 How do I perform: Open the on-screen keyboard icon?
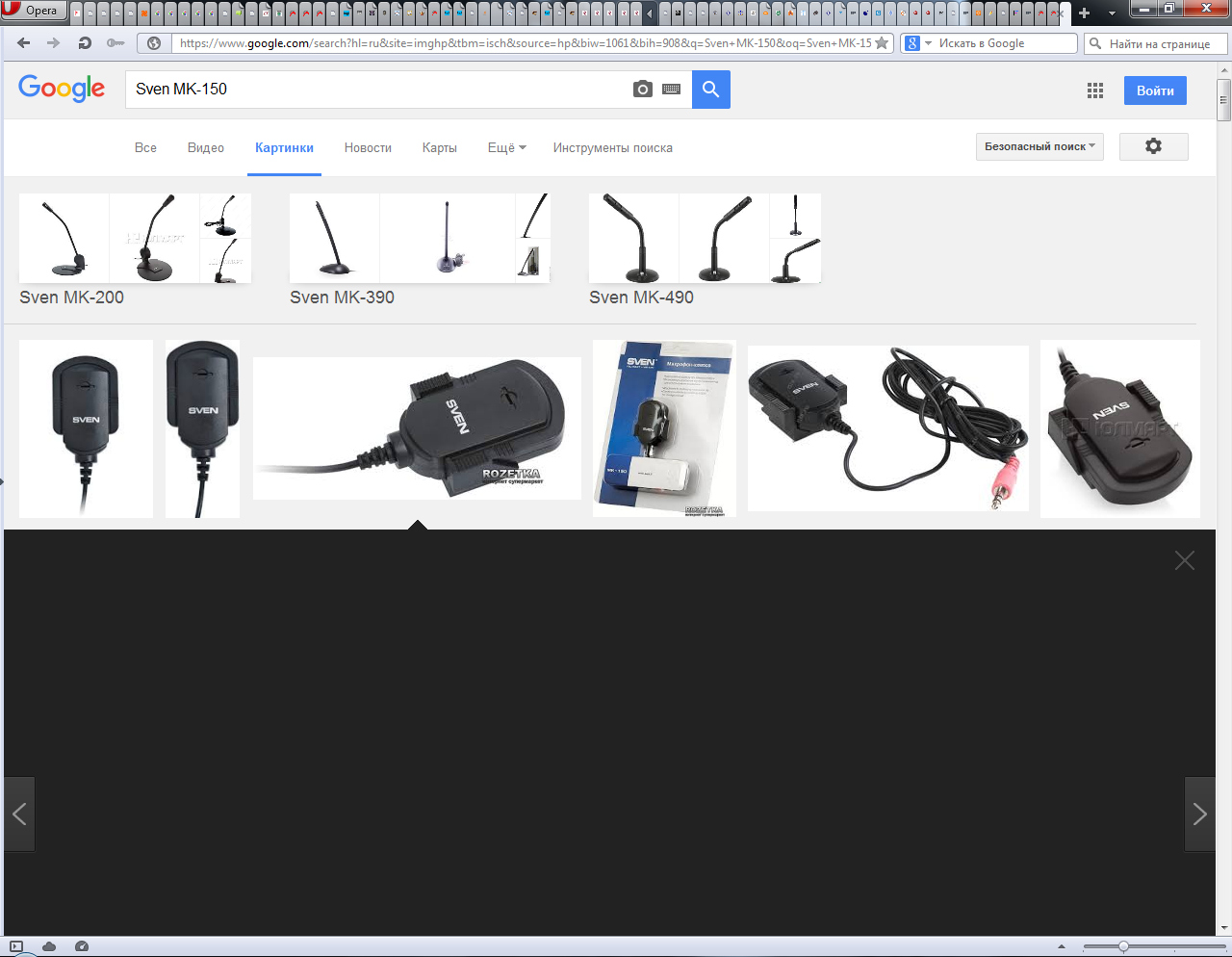[672, 90]
